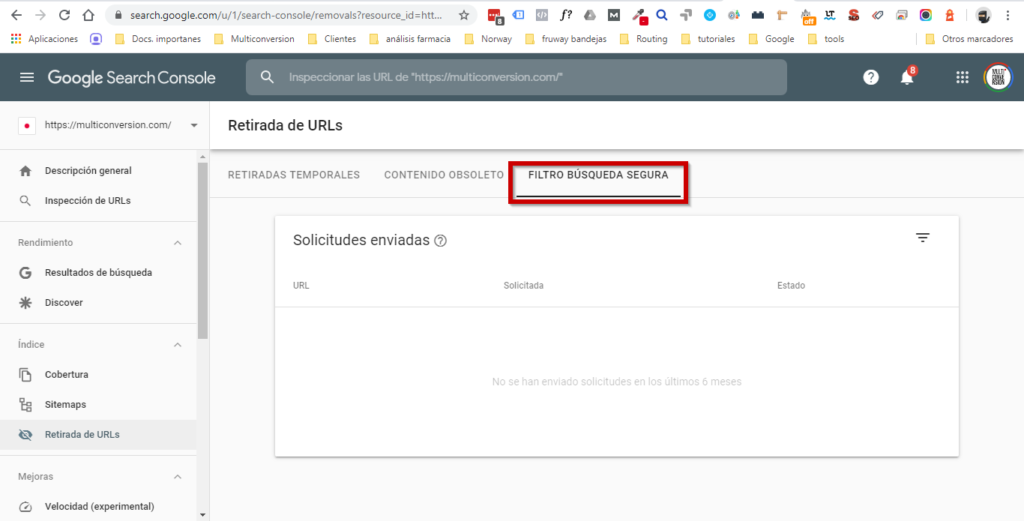Open the account profile avatar
This screenshot has height=521, width=1024.
pos(997,78)
